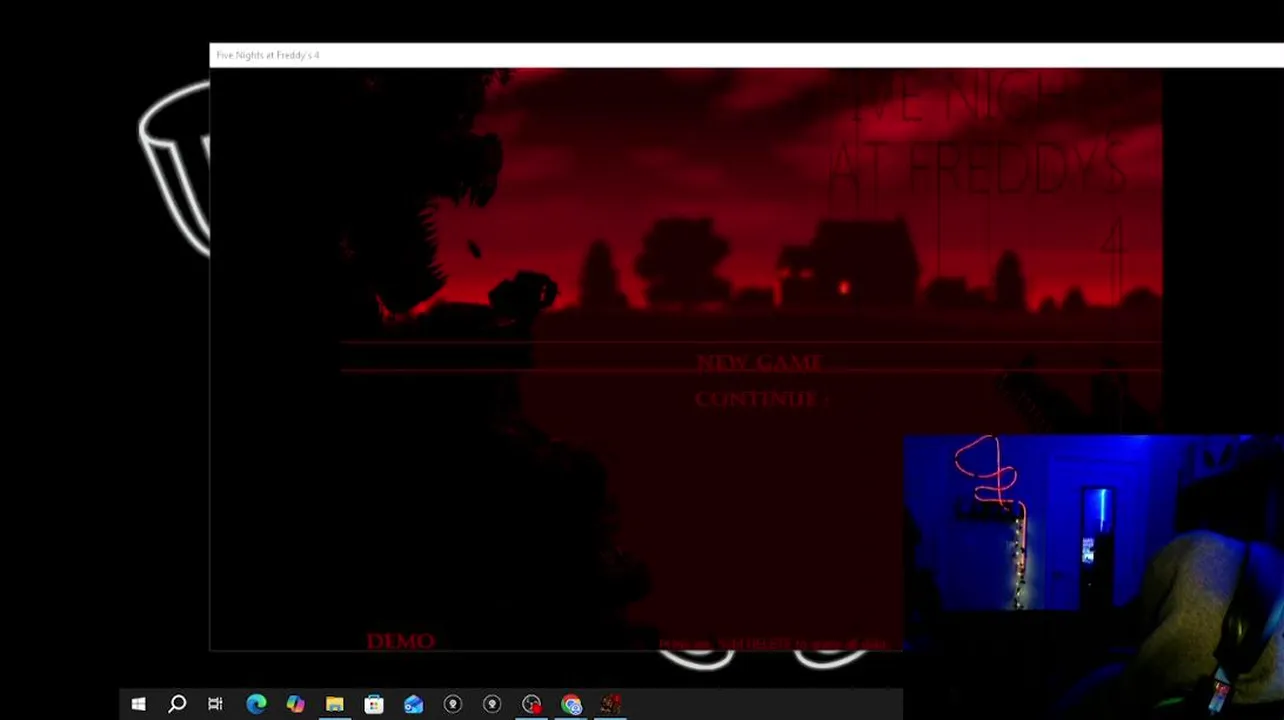Open the Windows Start menu

click(x=138, y=704)
